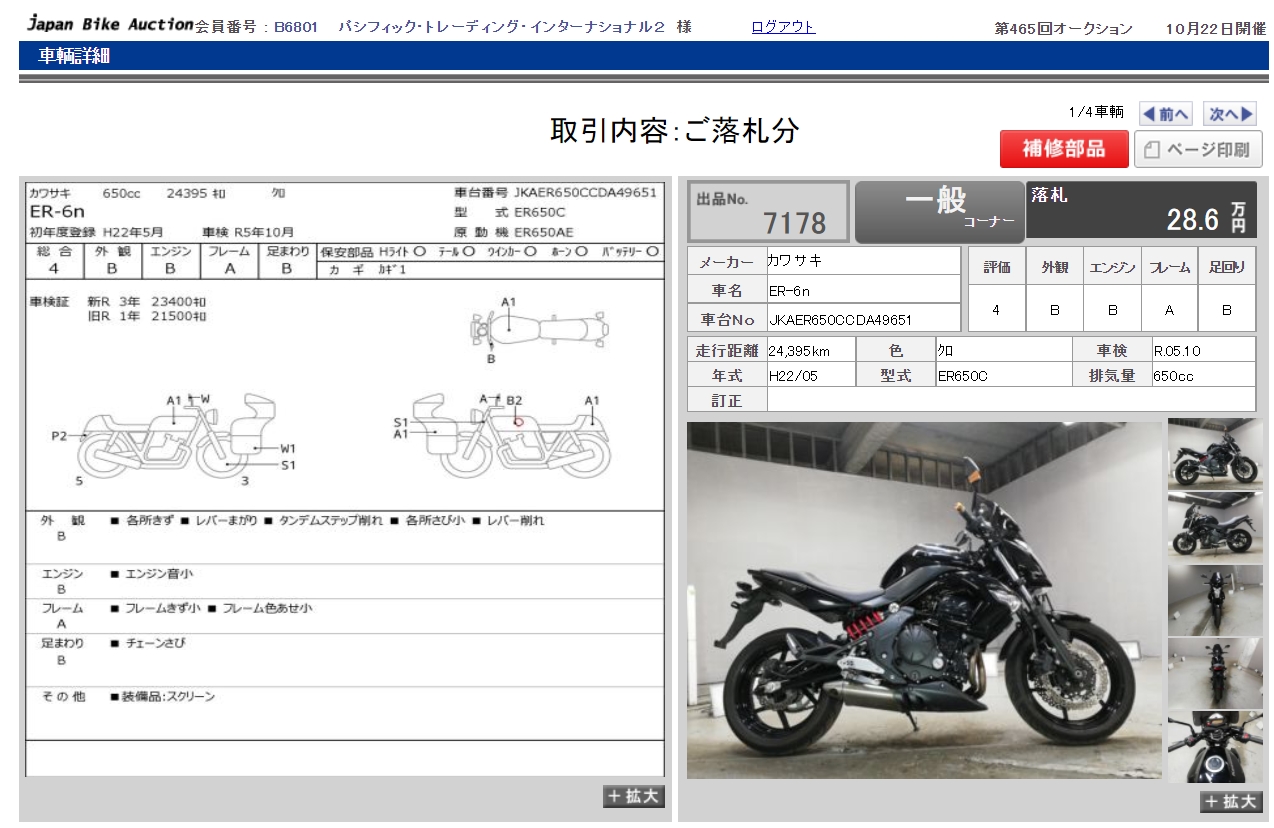Click the P2 mark on left diagram
The width and height of the screenshot is (1274, 828).
[x=60, y=436]
